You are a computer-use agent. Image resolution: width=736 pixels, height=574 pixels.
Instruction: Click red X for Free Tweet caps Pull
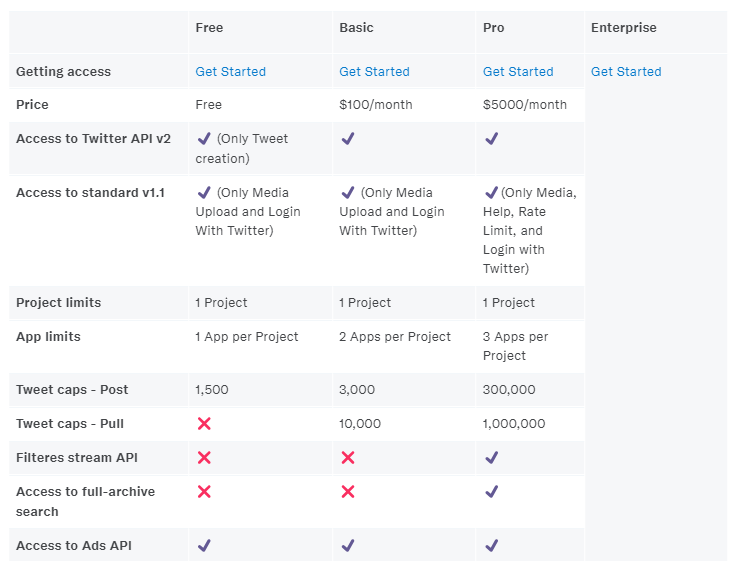coord(204,423)
